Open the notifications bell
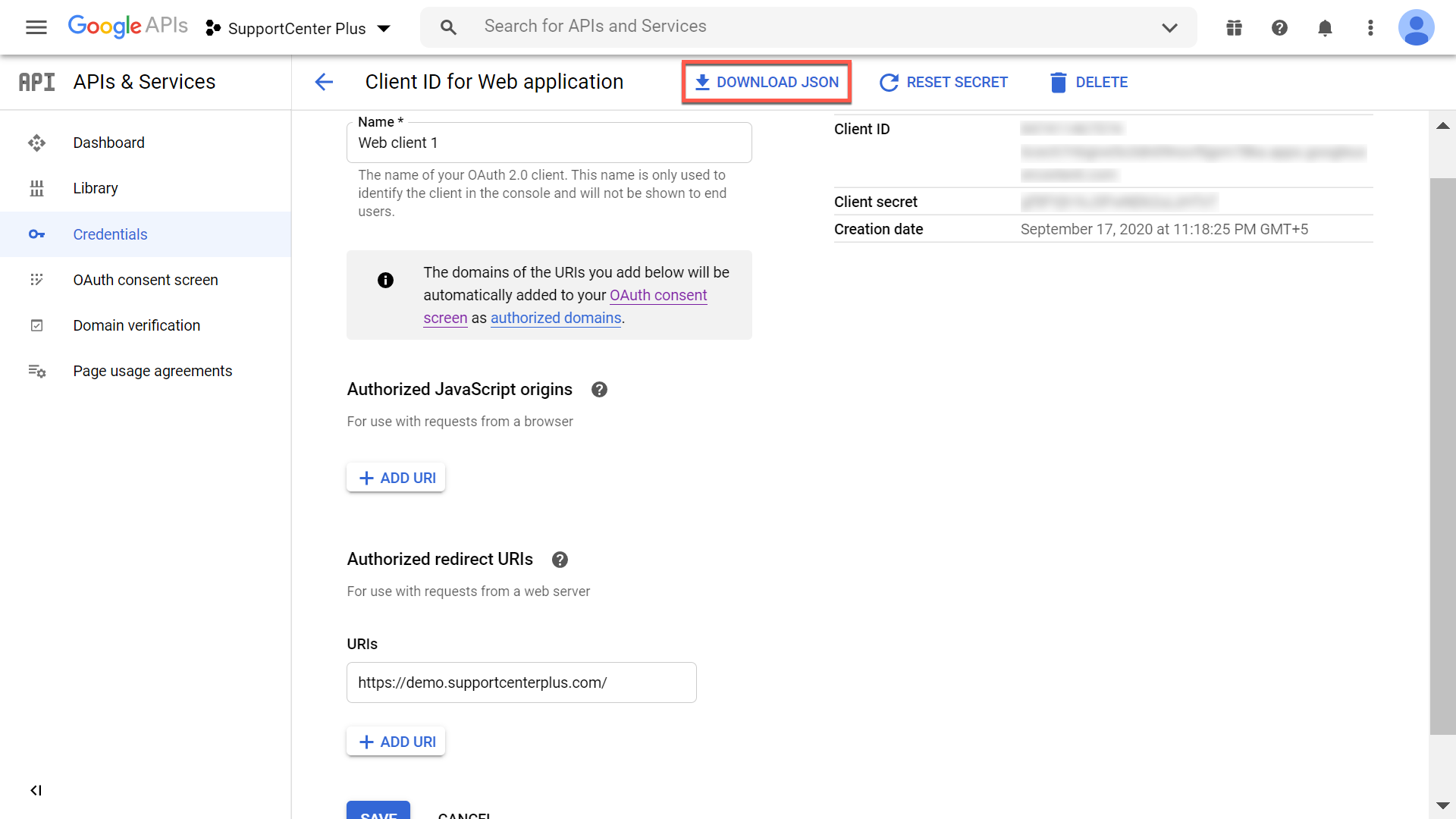1456x819 pixels. (x=1325, y=28)
